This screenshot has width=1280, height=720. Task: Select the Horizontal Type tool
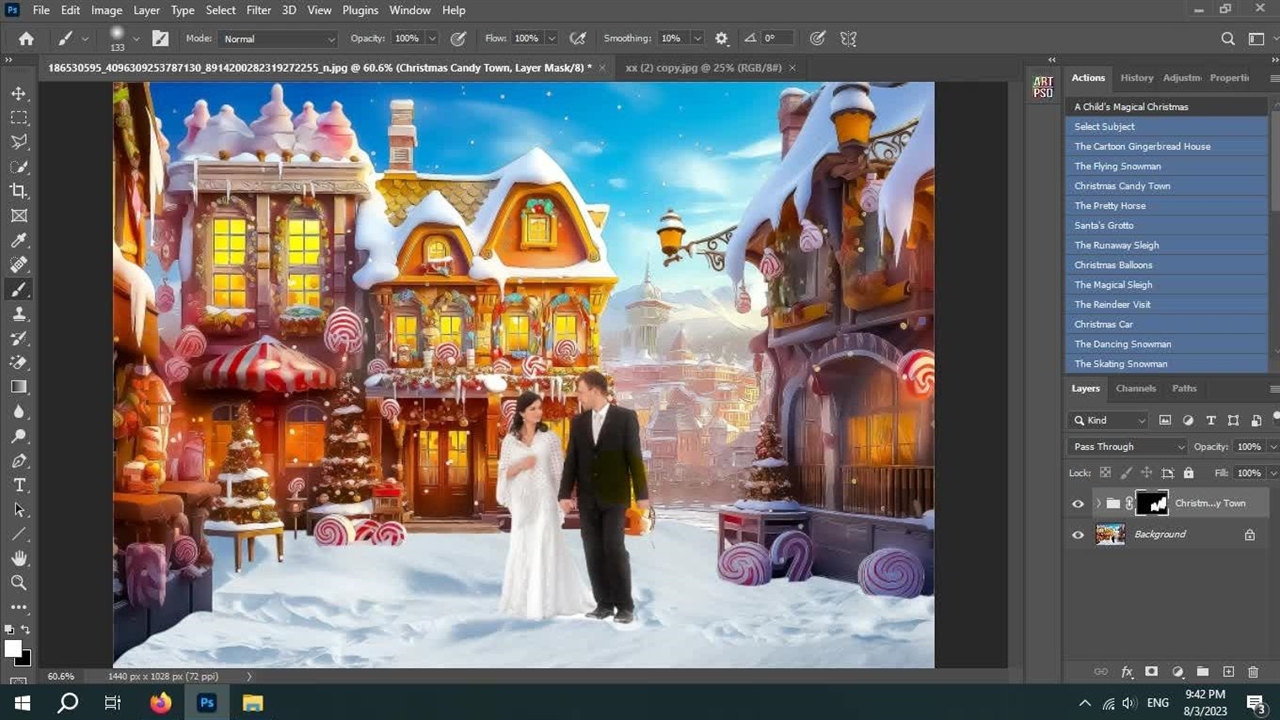(19, 485)
